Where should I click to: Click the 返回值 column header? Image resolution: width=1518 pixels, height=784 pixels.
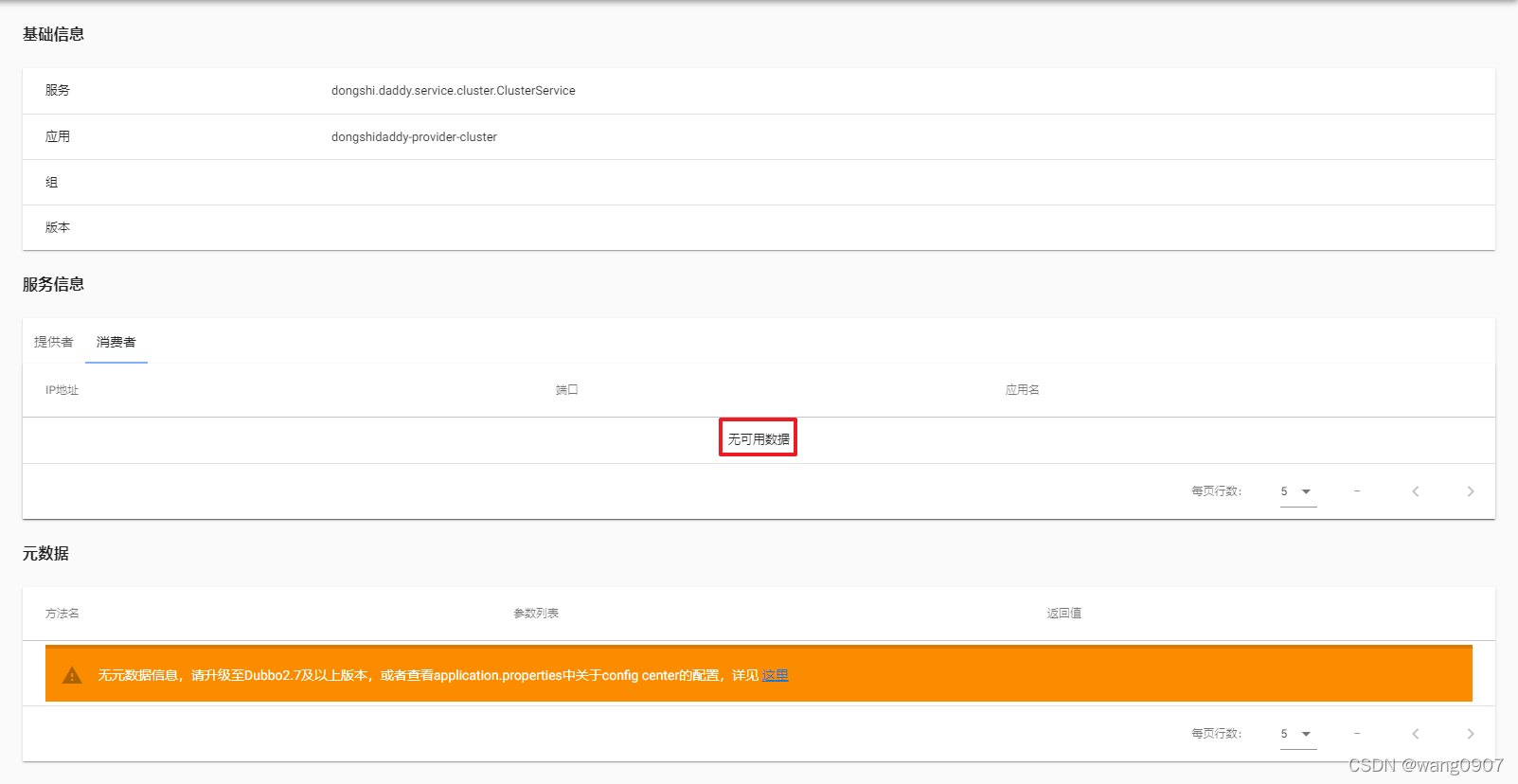1064,614
